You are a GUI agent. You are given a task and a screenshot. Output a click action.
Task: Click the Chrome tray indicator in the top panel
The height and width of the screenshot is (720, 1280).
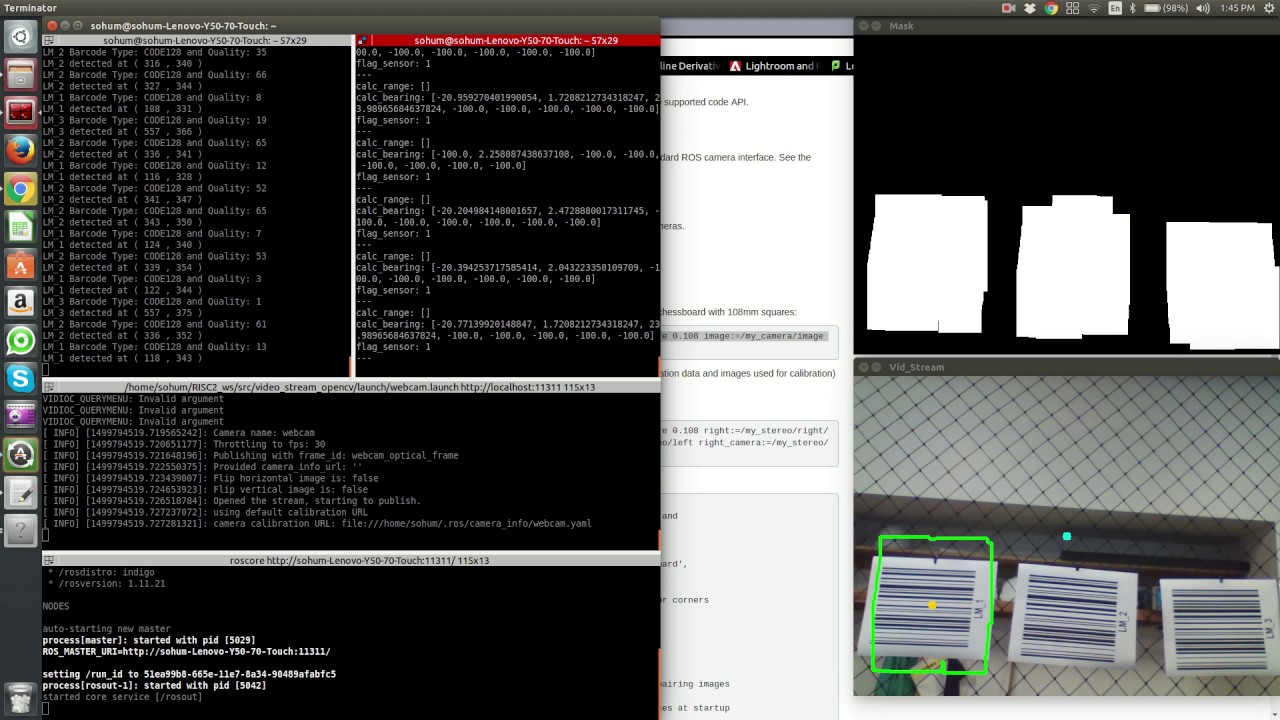(1051, 8)
